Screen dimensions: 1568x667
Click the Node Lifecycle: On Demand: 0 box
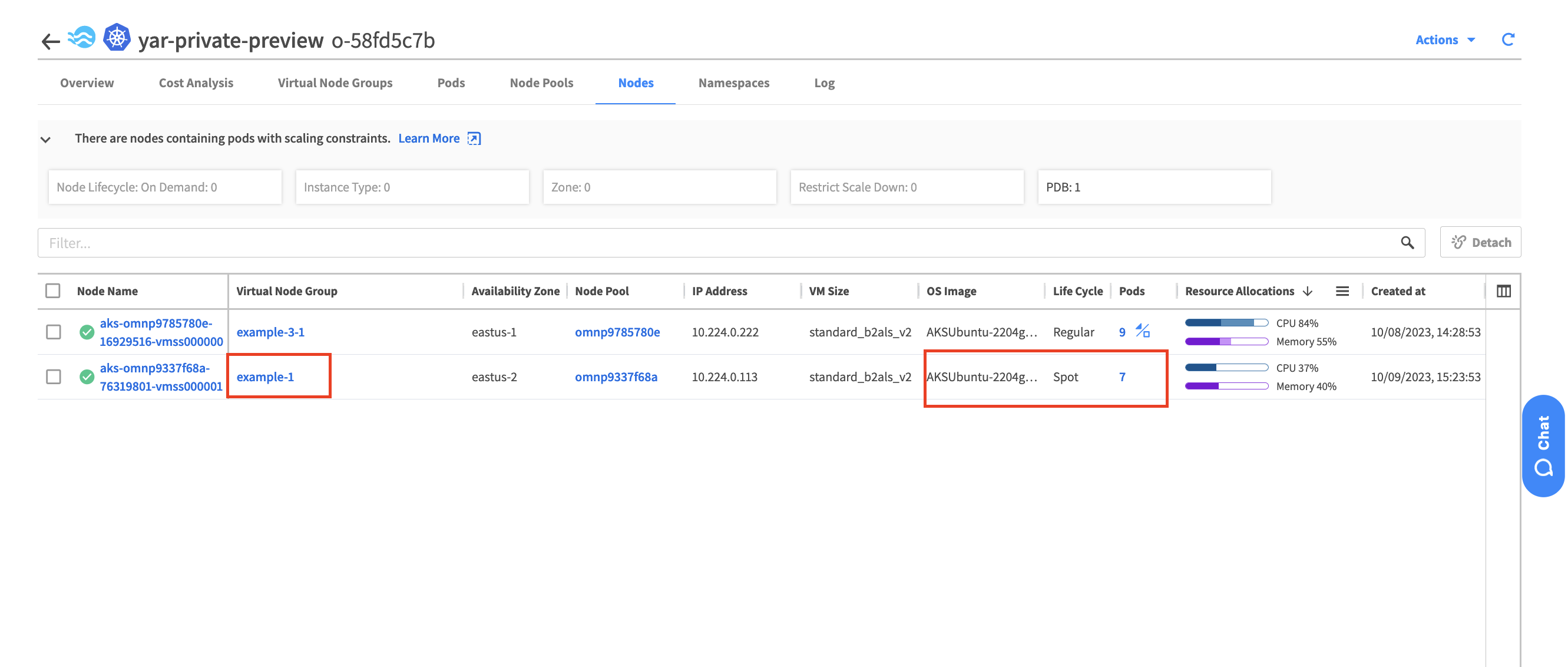pos(165,187)
